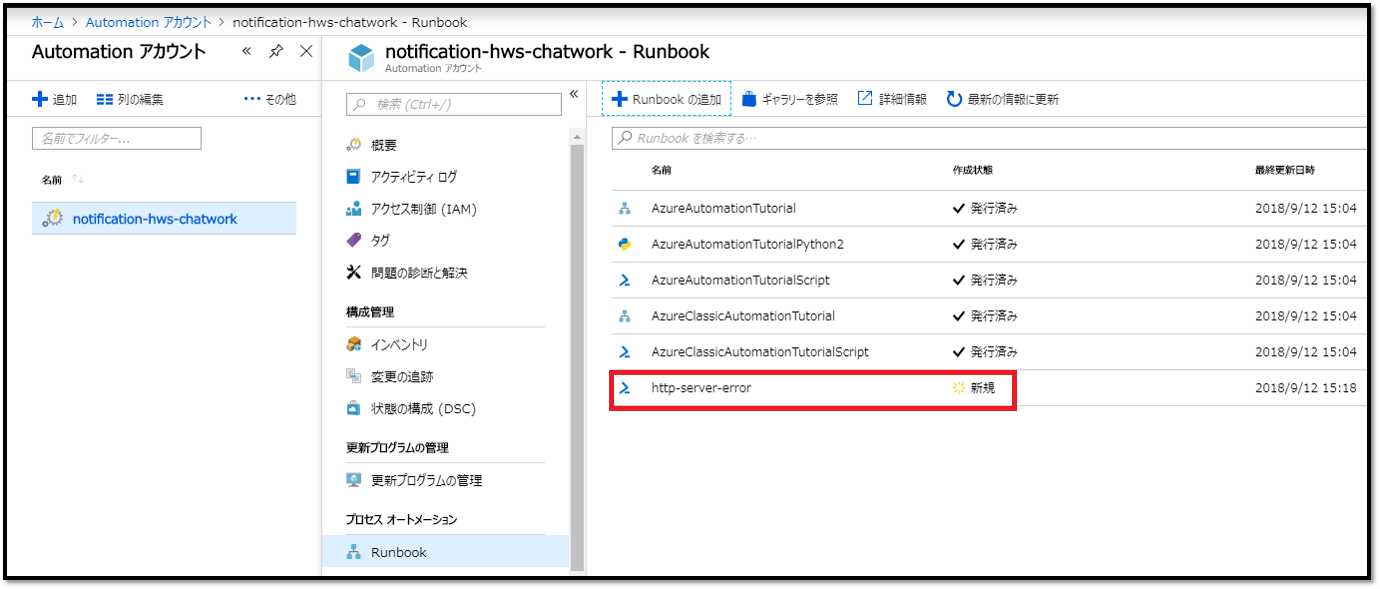Image resolution: width=1380 pixels, height=589 pixels.
Task: Click the 変更の追跡 icon
Action: tap(353, 377)
